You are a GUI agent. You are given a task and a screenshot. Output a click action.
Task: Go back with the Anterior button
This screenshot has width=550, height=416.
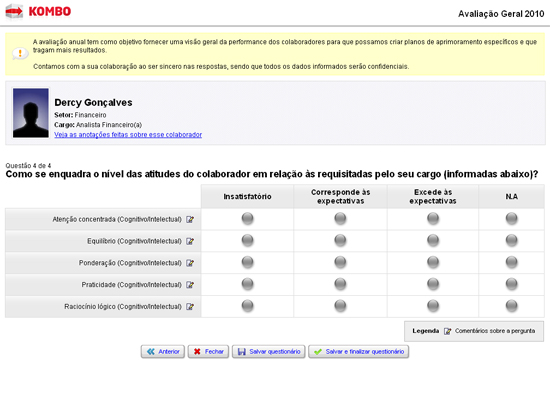(163, 351)
